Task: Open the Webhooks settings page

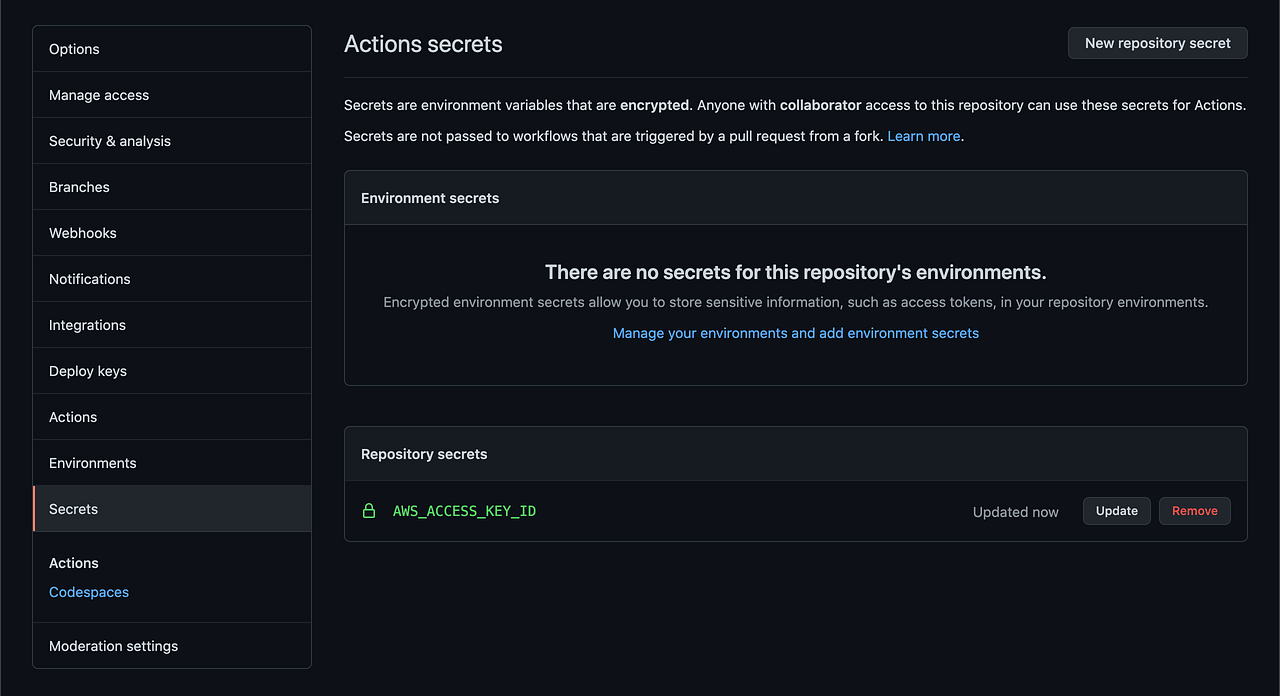Action: pyautogui.click(x=82, y=232)
